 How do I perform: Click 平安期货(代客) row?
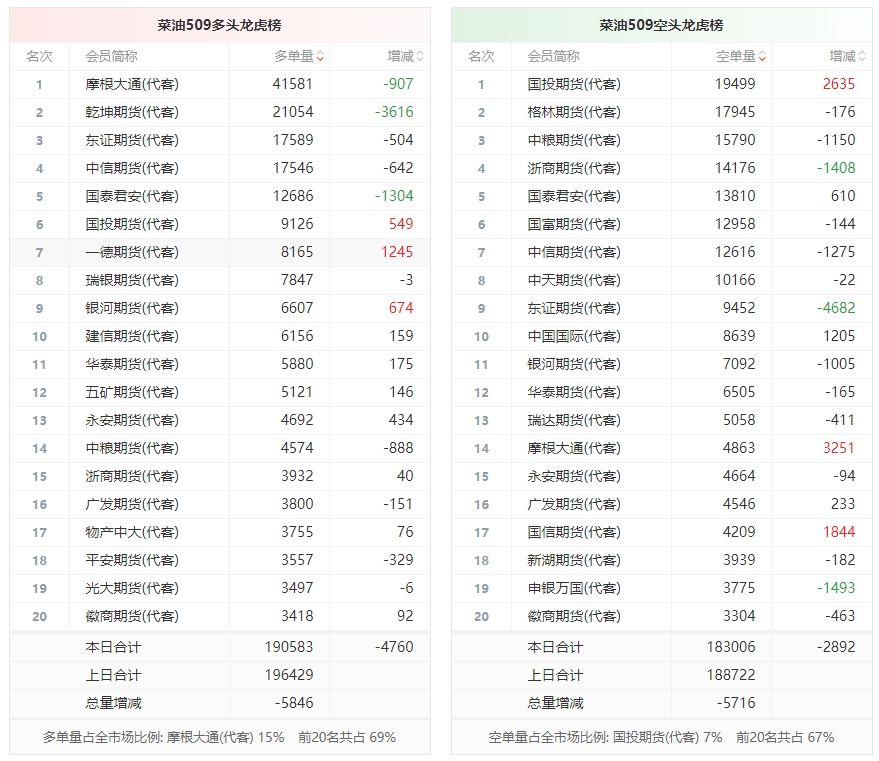pyautogui.click(x=220, y=560)
